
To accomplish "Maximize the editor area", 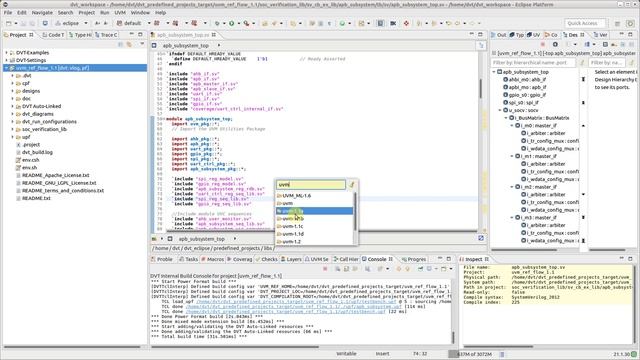I will (x=480, y=35).
